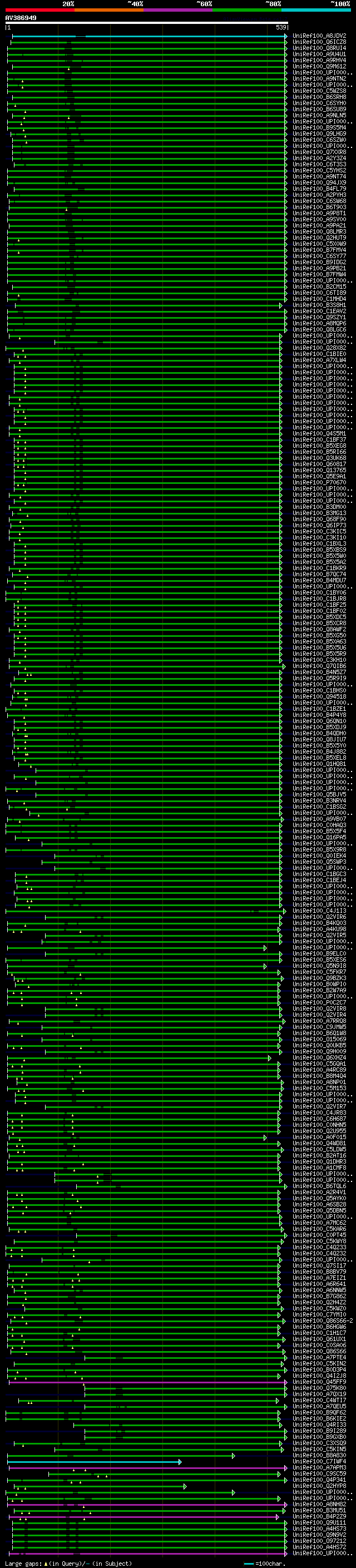Select UniRef100_B6SRH8 entry
The height and width of the screenshot is (1568, 356).
[x=319, y=97]
